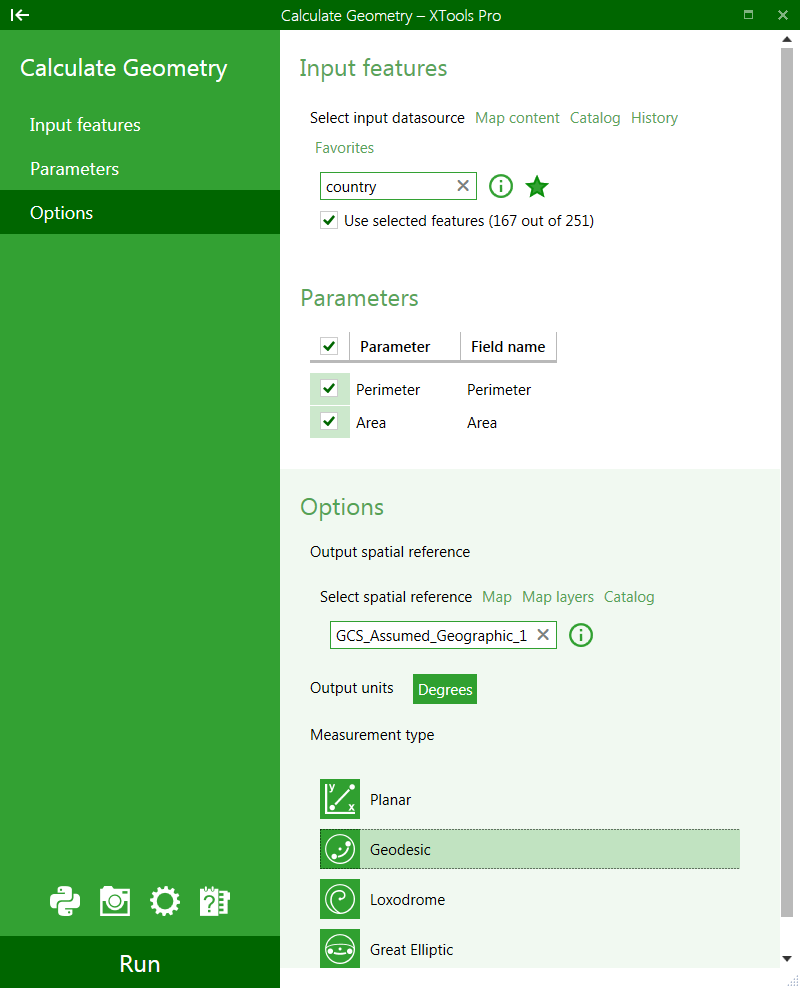Show info for selected spatial reference
Screen dimensions: 800x988
[x=580, y=635]
